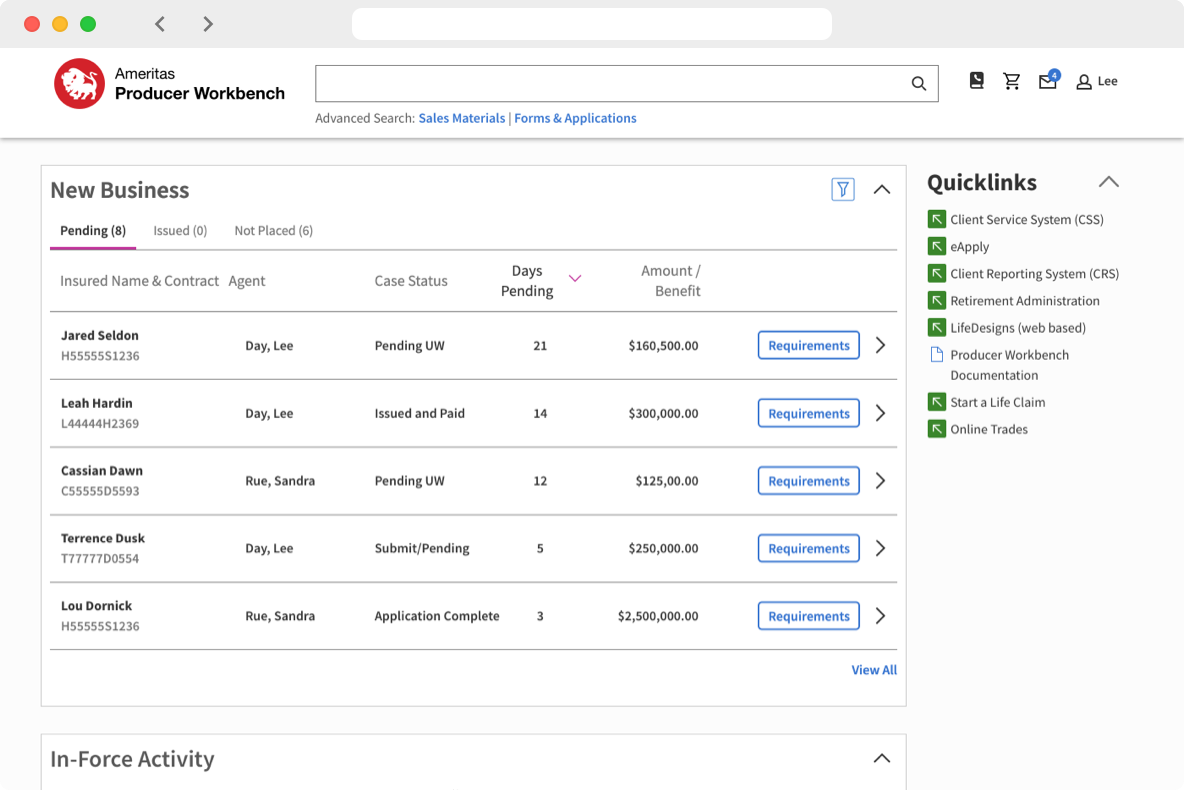
Task: Click the browser back arrow
Action: (x=160, y=24)
